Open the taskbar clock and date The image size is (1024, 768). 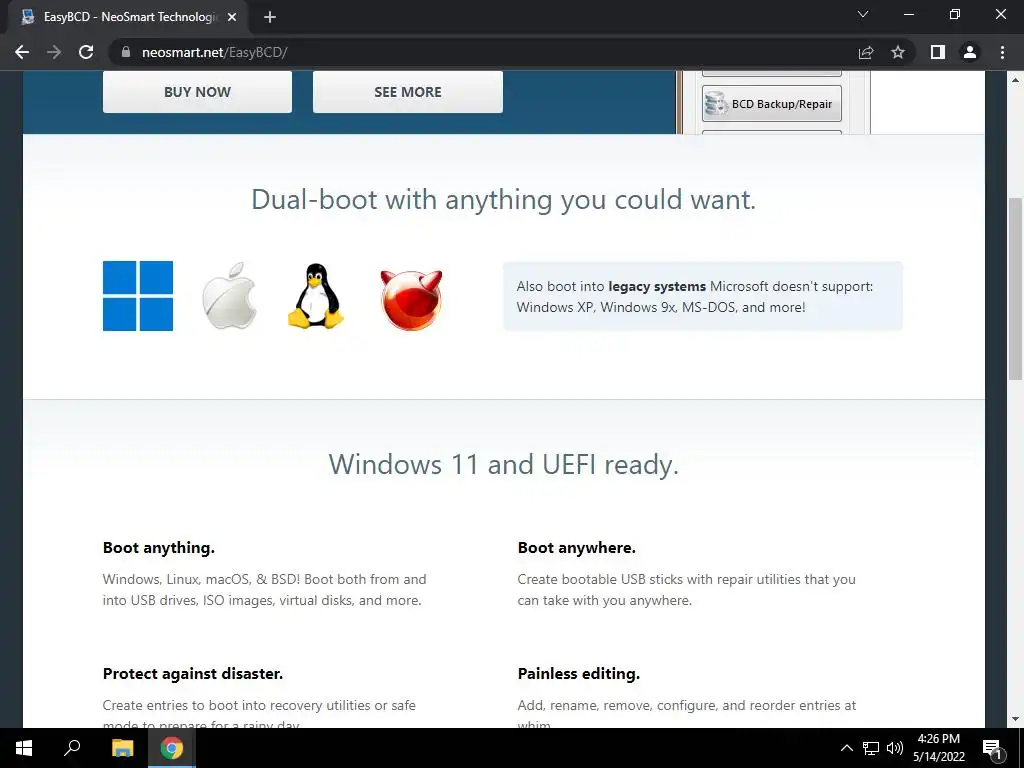tap(939, 748)
